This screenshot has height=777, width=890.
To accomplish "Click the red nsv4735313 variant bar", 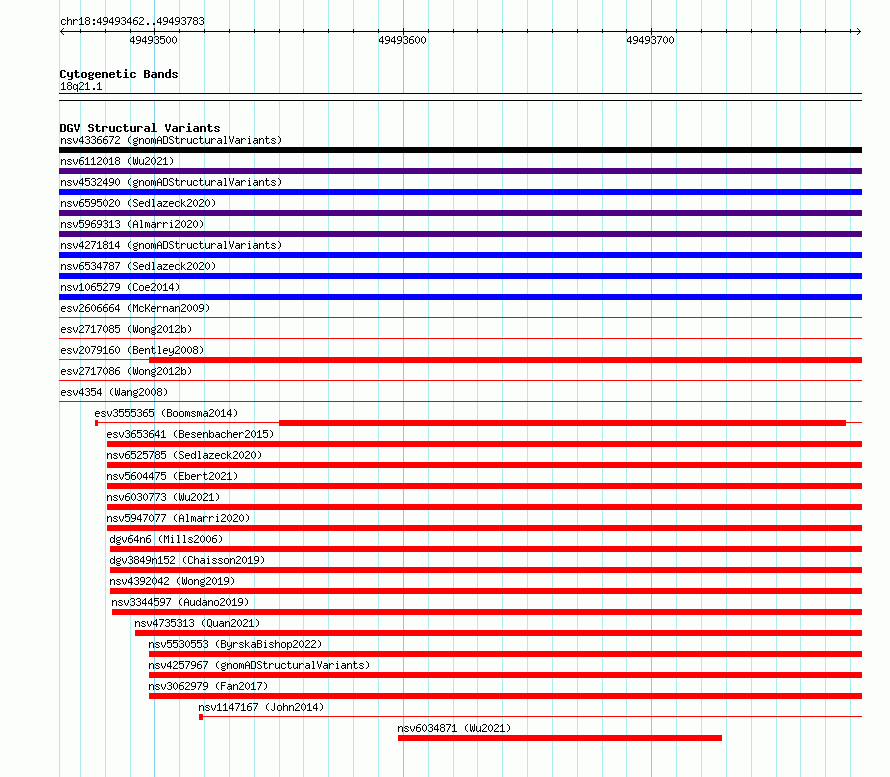I will pos(498,633).
